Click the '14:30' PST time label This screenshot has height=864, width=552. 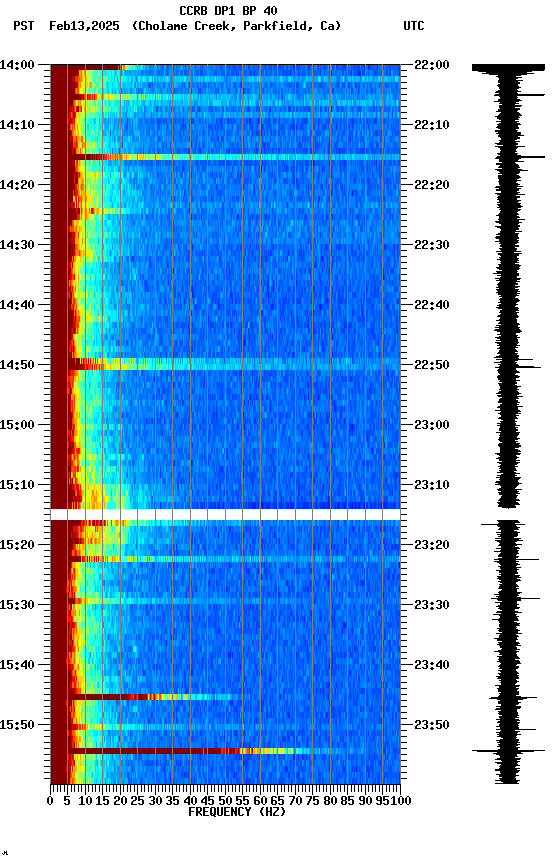[x=17, y=245]
